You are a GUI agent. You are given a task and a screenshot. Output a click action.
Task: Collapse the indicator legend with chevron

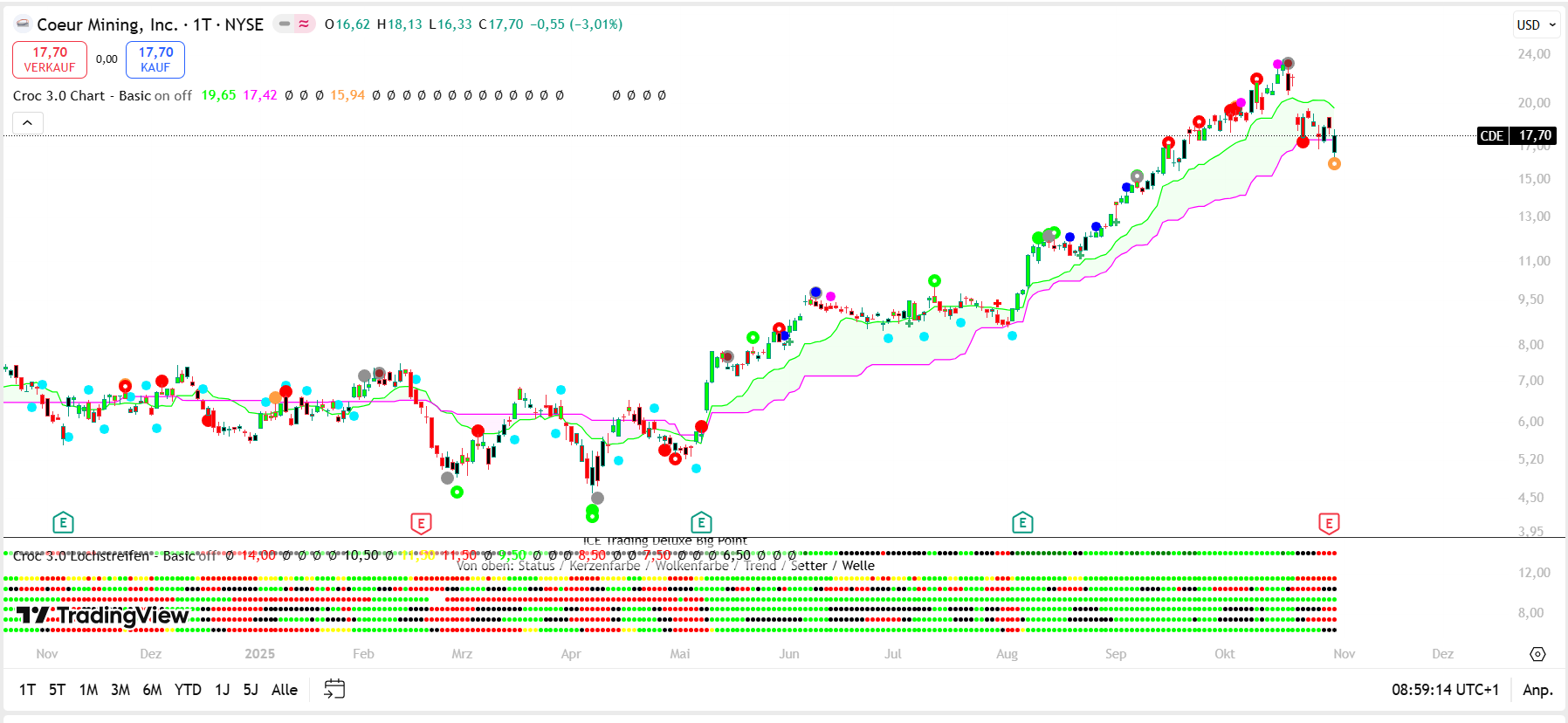[28, 123]
